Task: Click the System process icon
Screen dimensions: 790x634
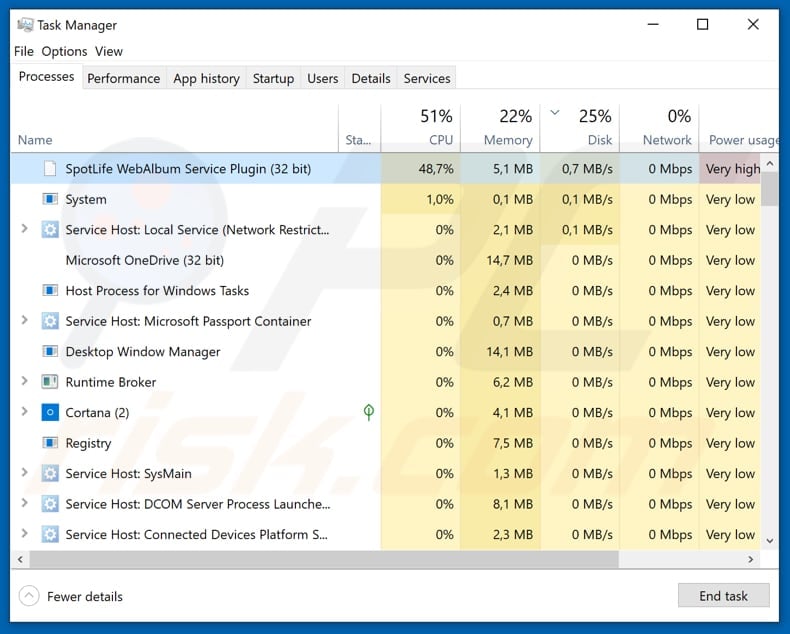Action: click(x=50, y=199)
